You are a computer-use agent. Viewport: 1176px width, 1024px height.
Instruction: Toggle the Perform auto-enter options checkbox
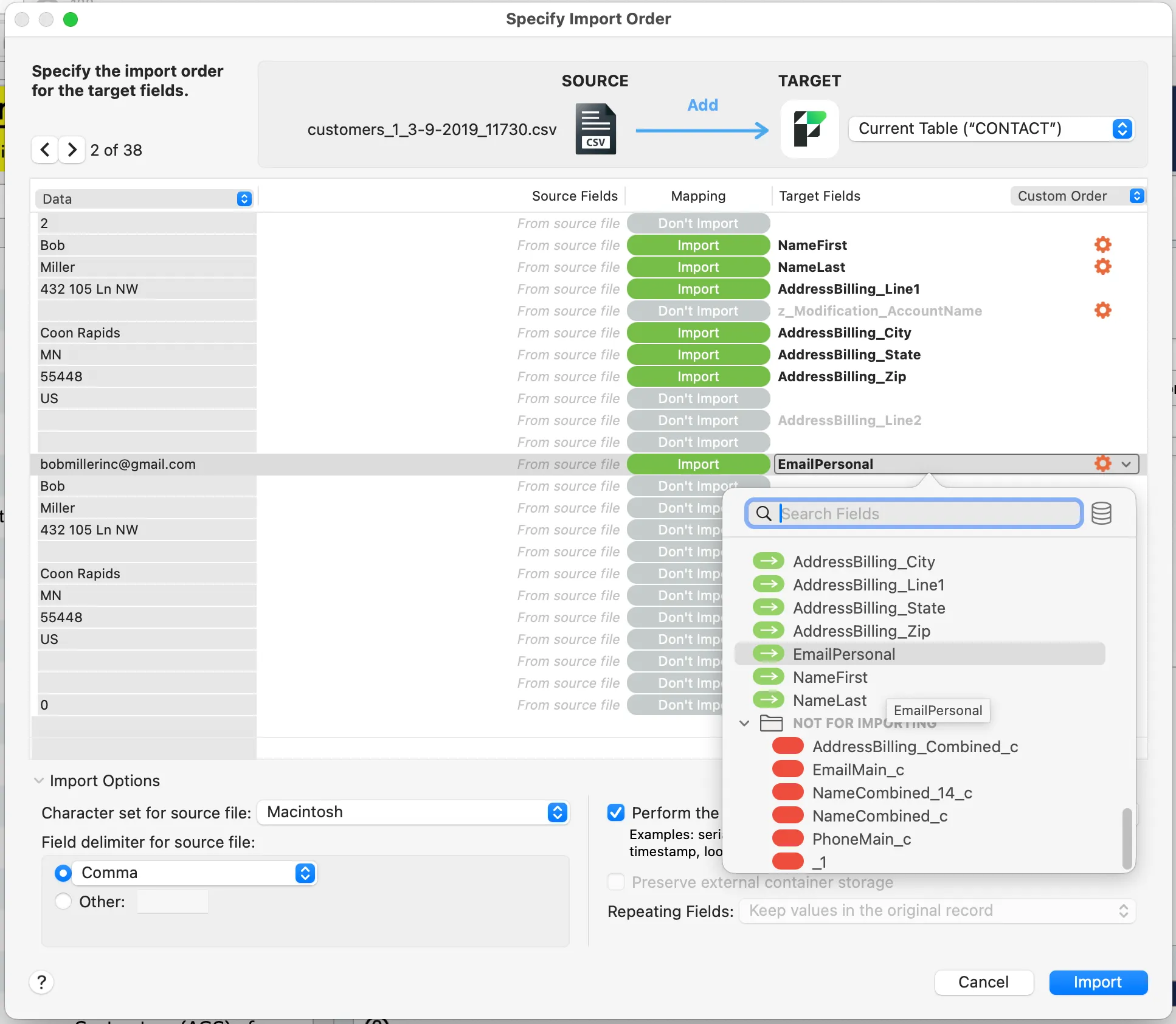pyautogui.click(x=616, y=813)
